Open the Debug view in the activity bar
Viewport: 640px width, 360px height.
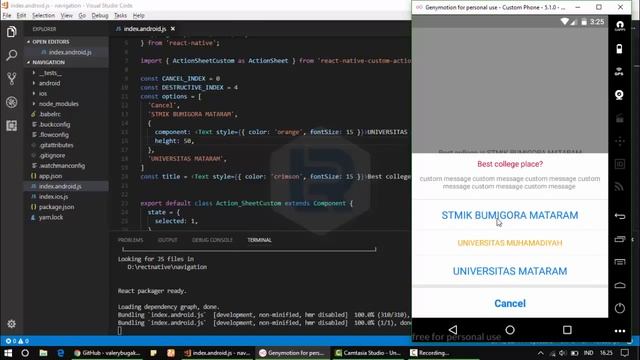click(x=11, y=102)
